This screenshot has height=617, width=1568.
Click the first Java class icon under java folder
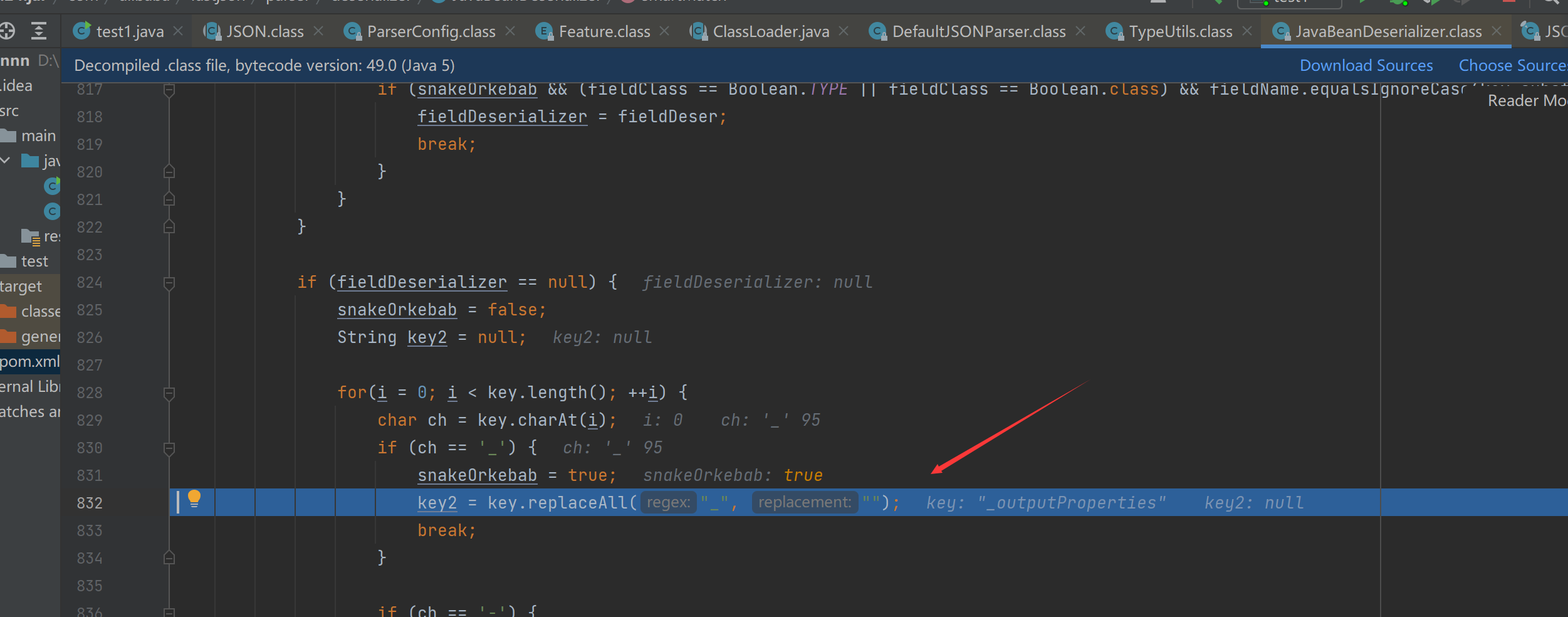(x=52, y=186)
